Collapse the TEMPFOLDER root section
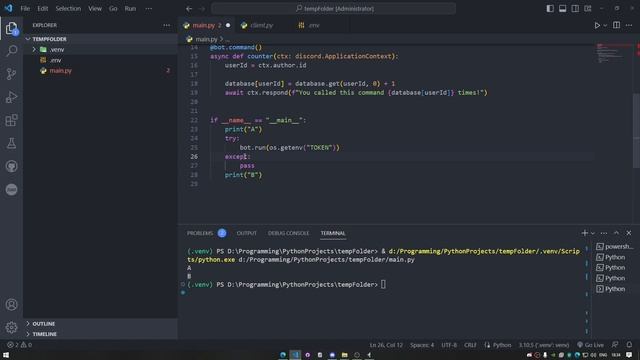Screen dimensions: 640x360 [x=28, y=39]
